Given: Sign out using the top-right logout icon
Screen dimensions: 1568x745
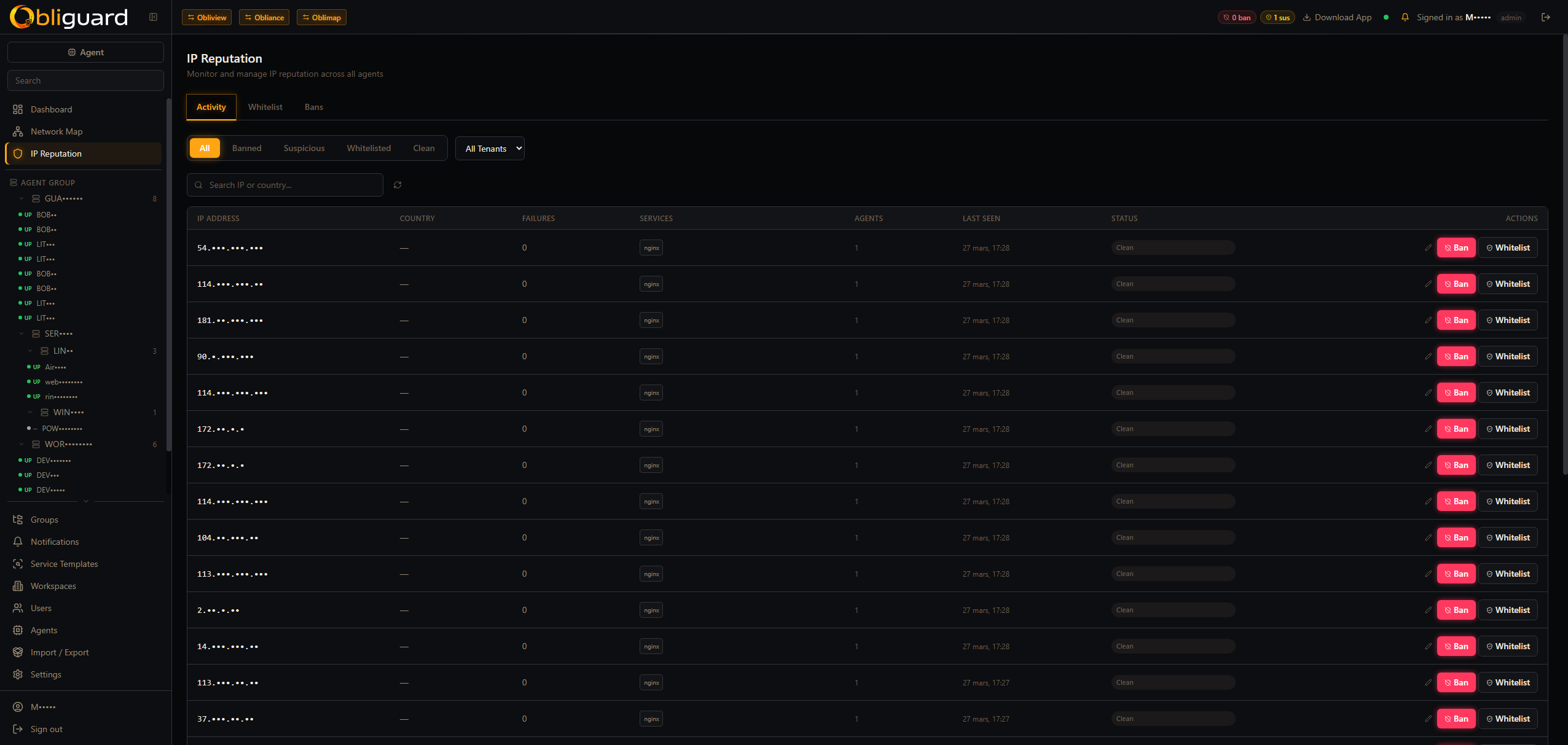Looking at the screenshot, I should 1546,17.
